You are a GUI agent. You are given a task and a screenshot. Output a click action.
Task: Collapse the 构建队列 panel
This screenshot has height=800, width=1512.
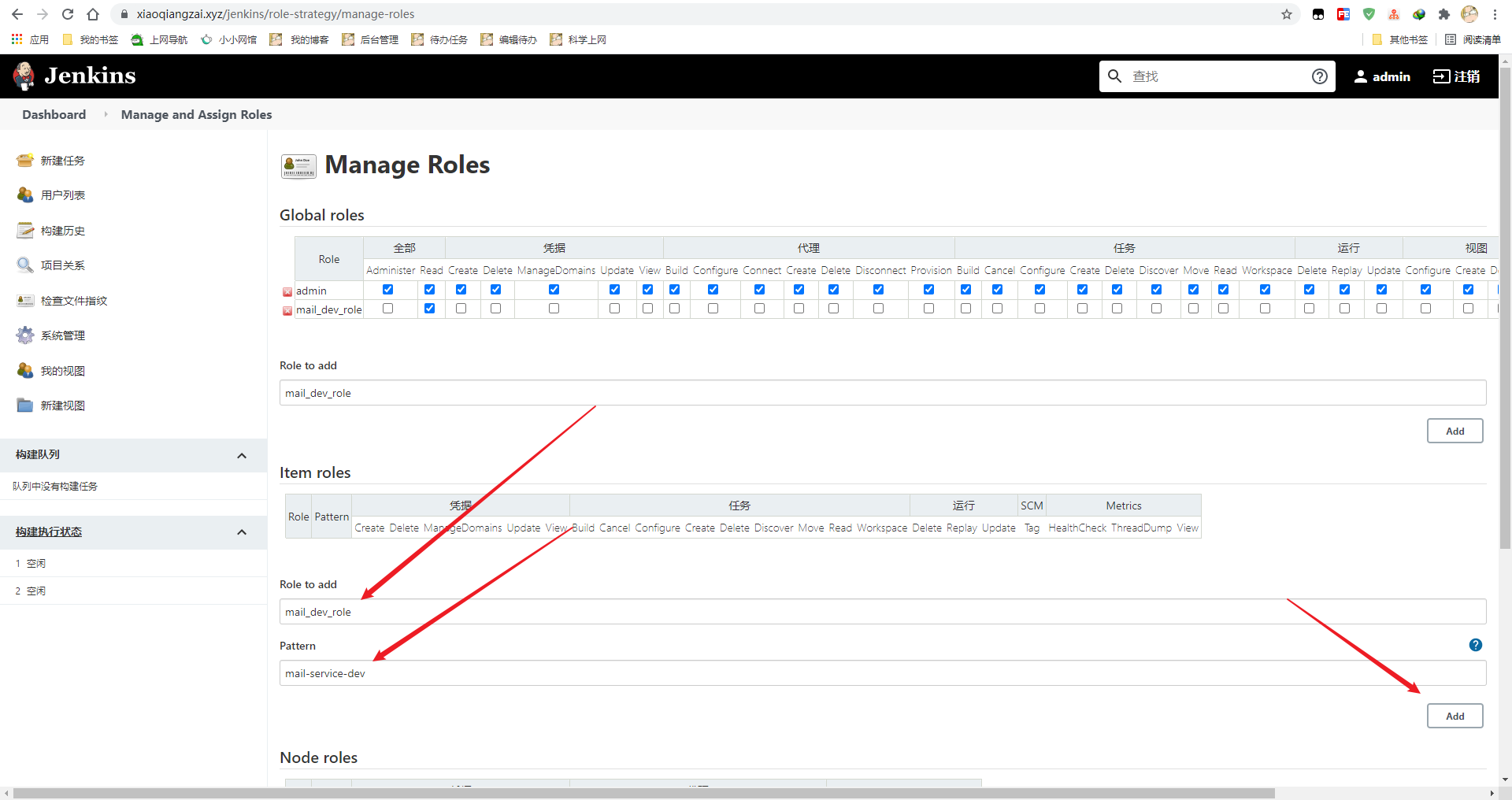(242, 456)
